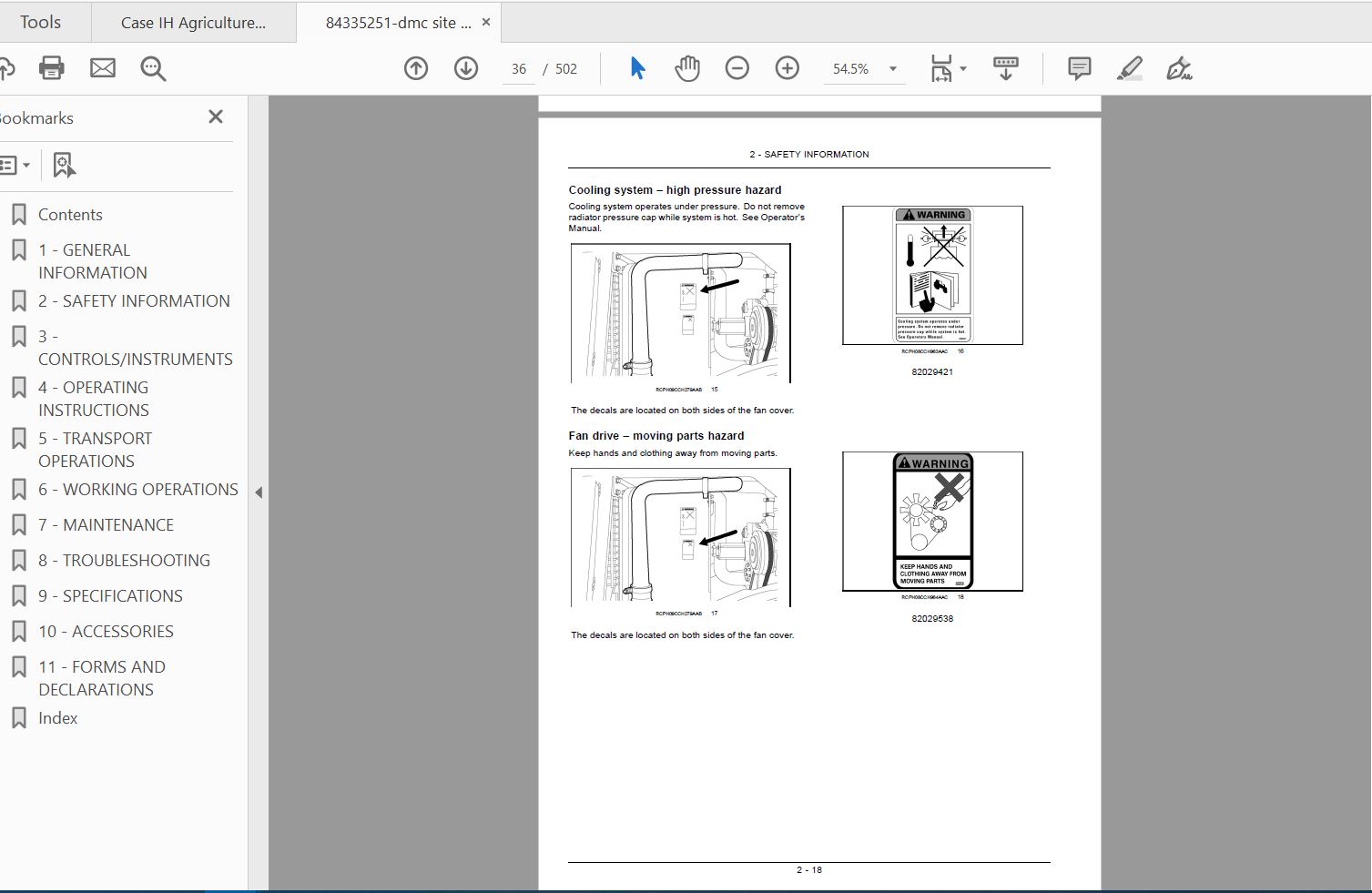
Task: Click the '2 - SAFETY INFORMATION' page header
Action: (809, 155)
